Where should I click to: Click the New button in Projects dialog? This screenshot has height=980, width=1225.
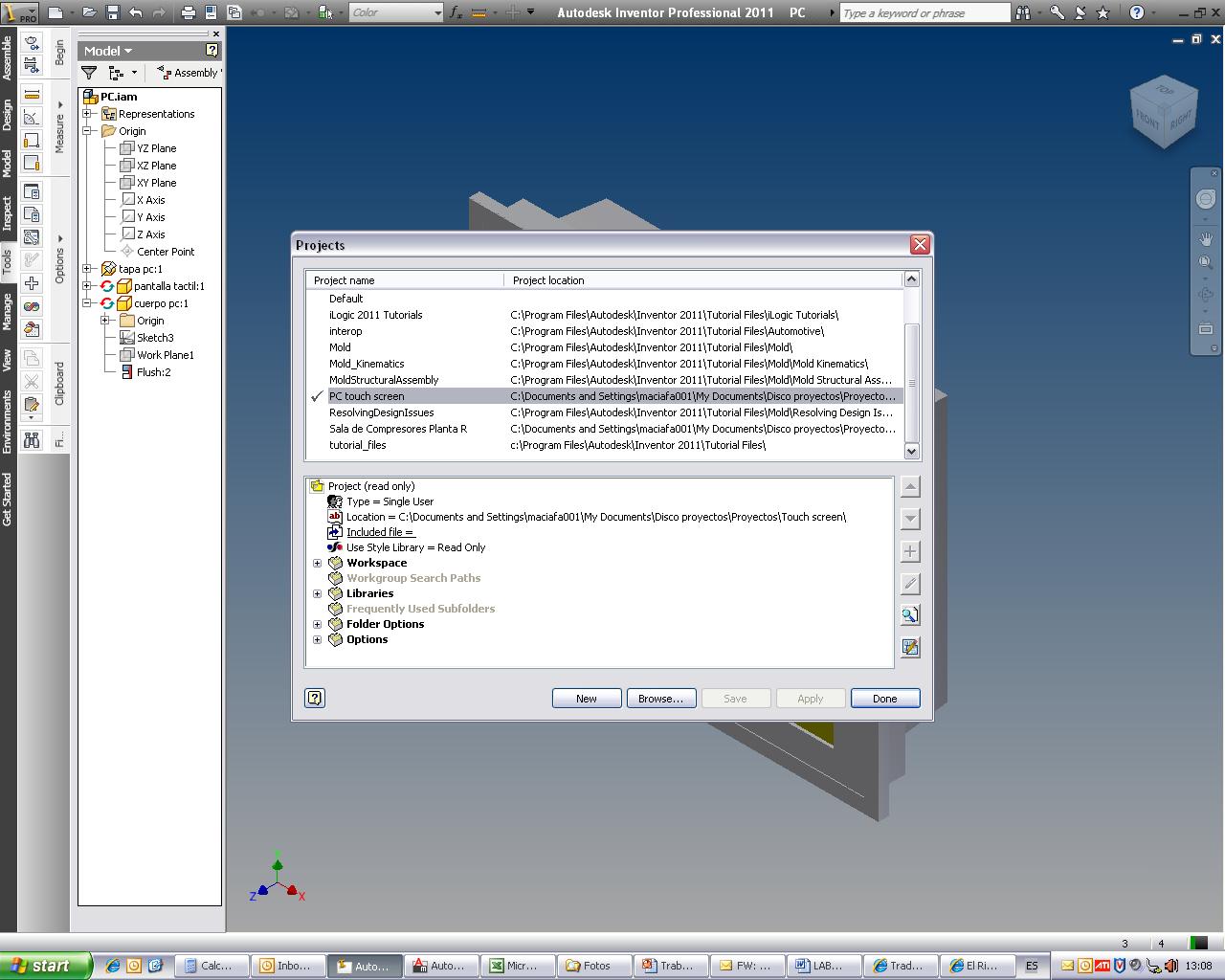pyautogui.click(x=587, y=699)
